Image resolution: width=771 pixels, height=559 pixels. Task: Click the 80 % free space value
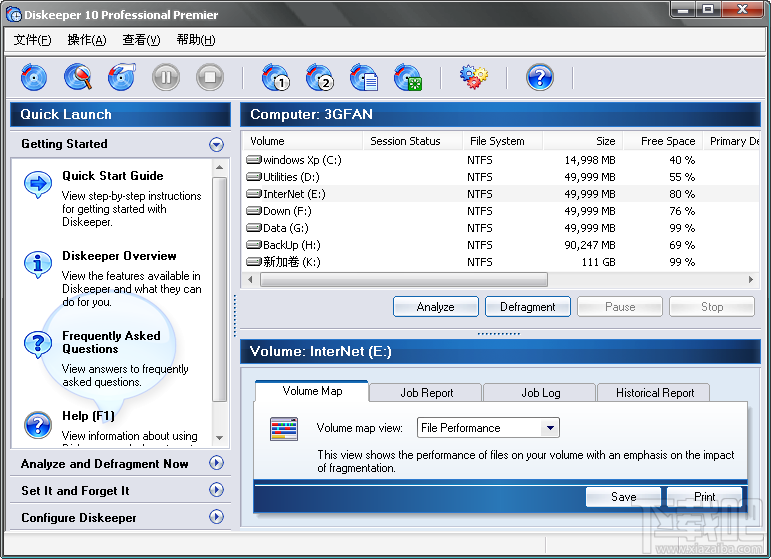(x=682, y=194)
